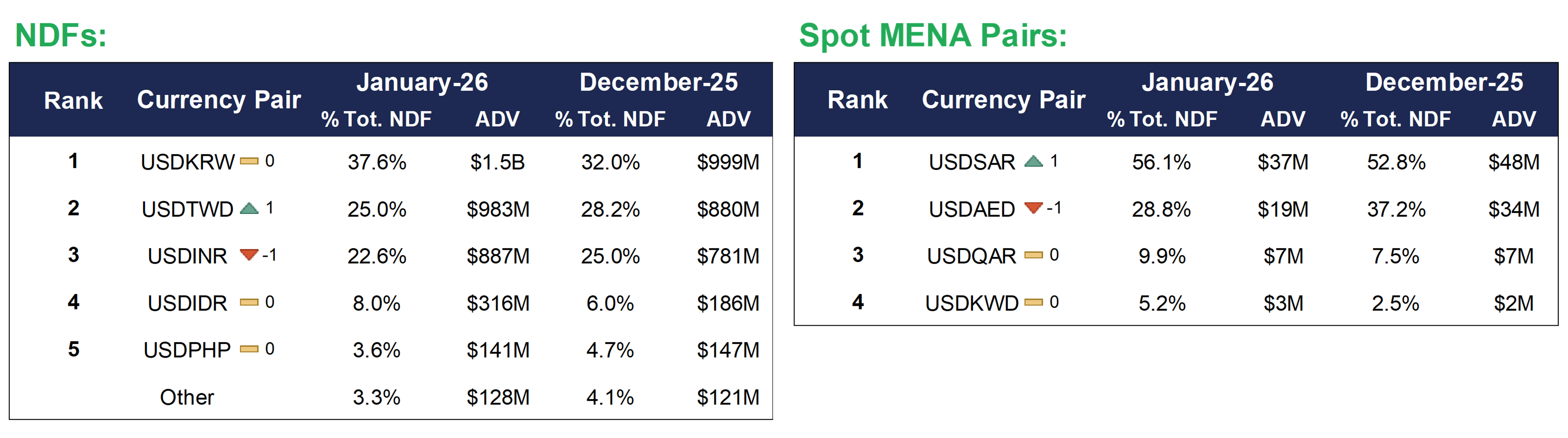
Task: Click the yellow unchanged bar beside USDIDR
Action: pos(249,302)
